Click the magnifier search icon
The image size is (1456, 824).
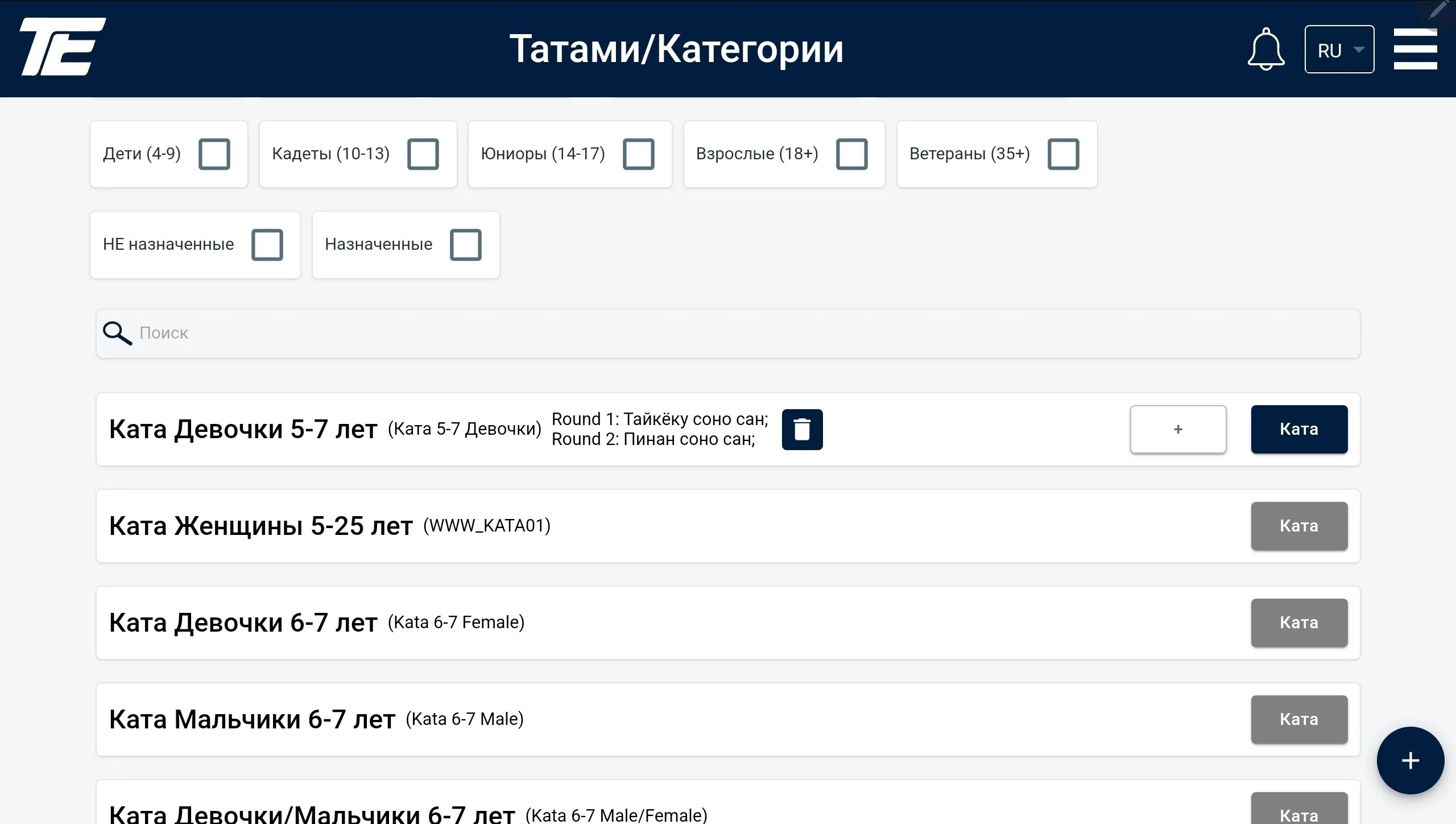coord(117,333)
